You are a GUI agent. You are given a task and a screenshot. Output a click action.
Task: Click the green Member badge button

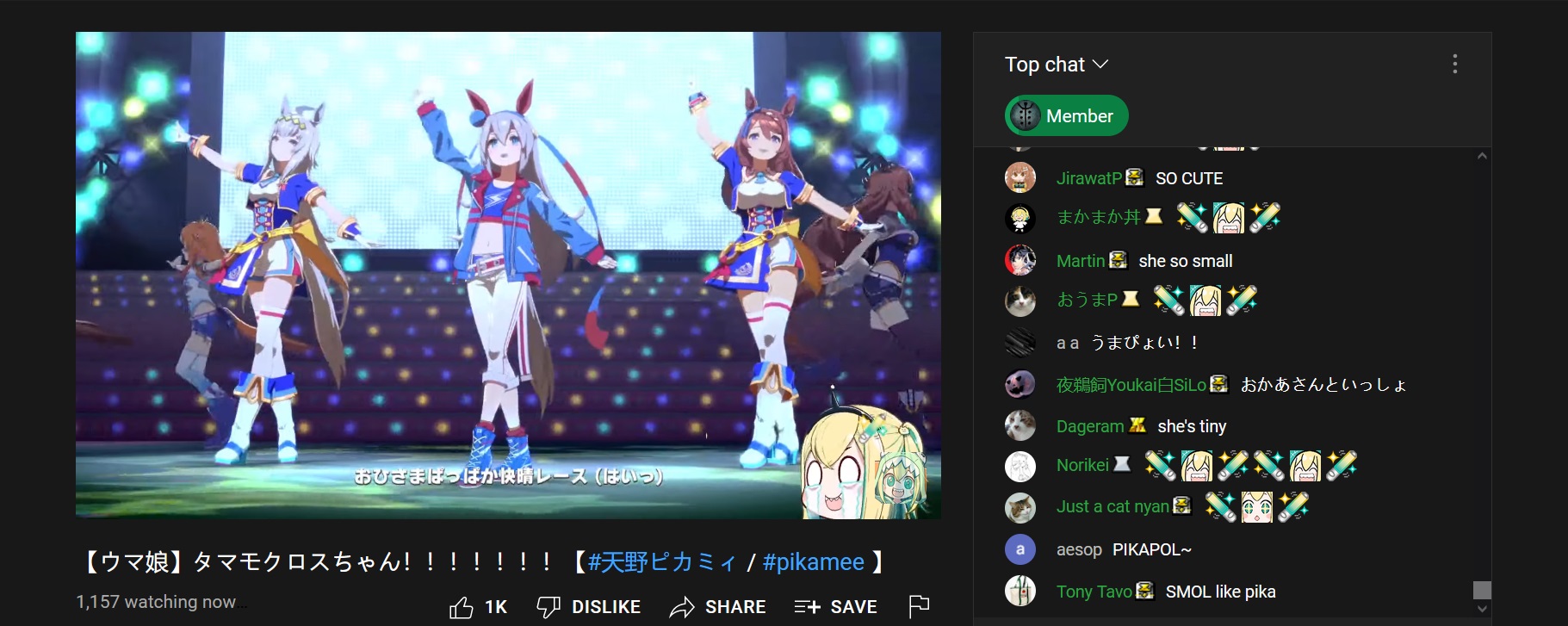[x=1067, y=115]
